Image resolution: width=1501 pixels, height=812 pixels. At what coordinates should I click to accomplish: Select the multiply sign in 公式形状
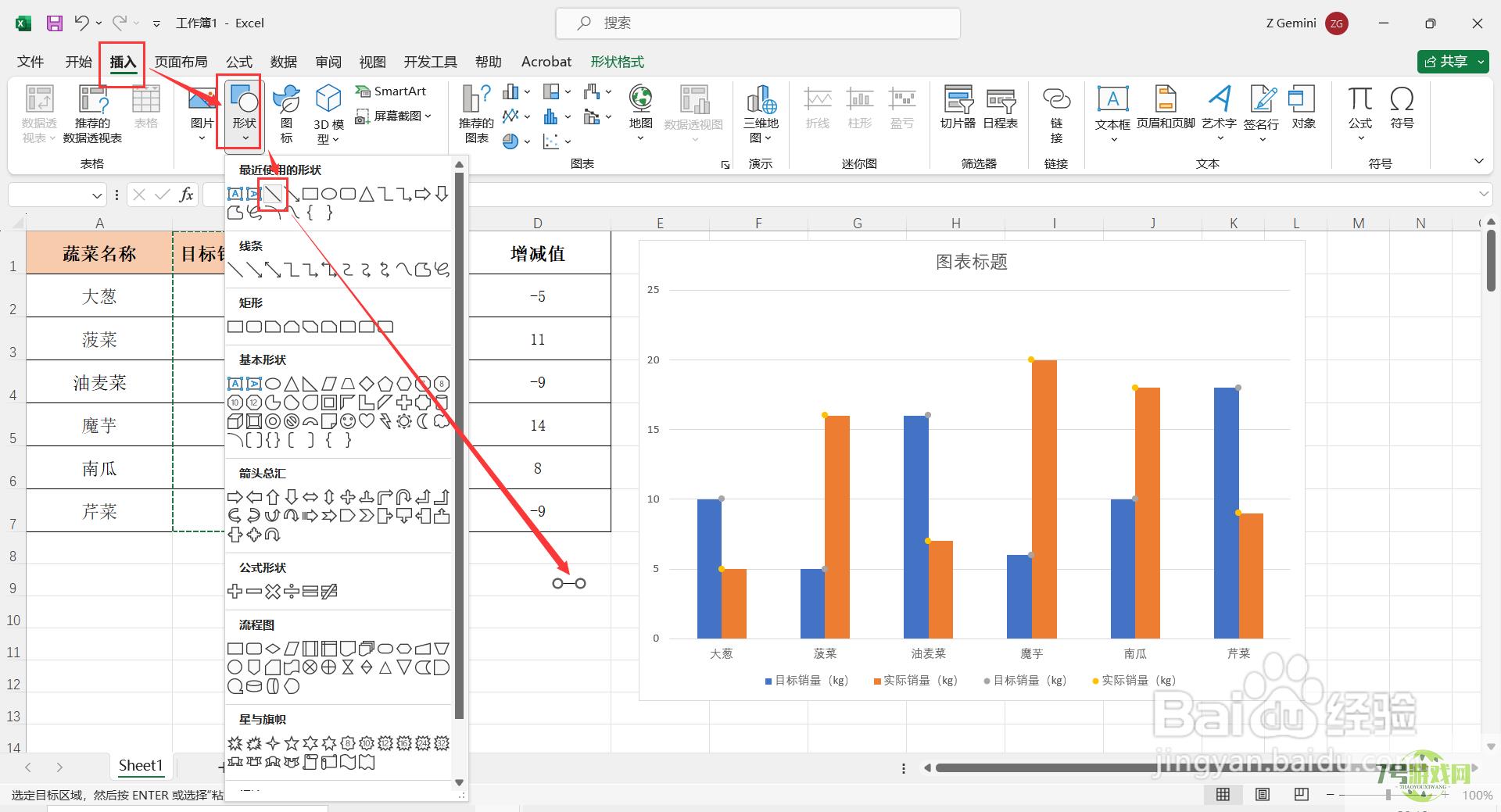(272, 592)
